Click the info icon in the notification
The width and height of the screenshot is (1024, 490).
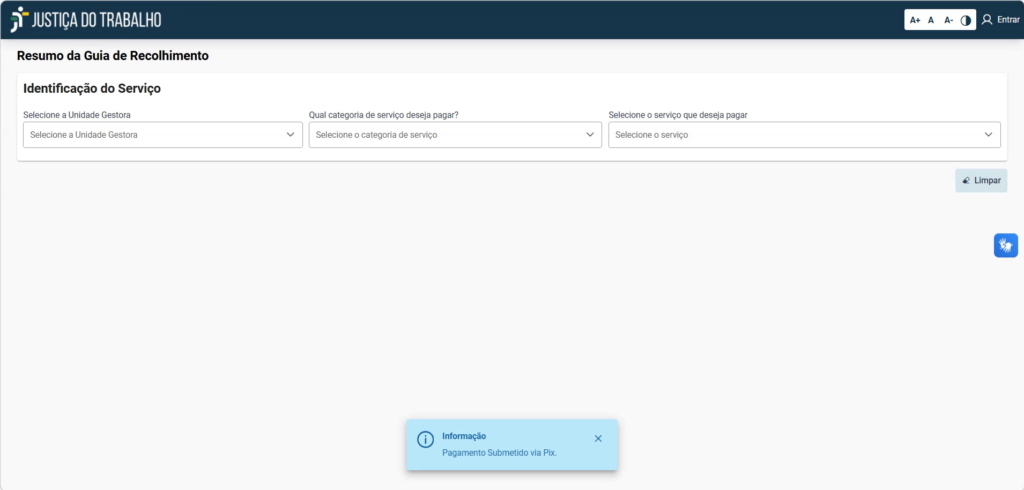coord(425,440)
